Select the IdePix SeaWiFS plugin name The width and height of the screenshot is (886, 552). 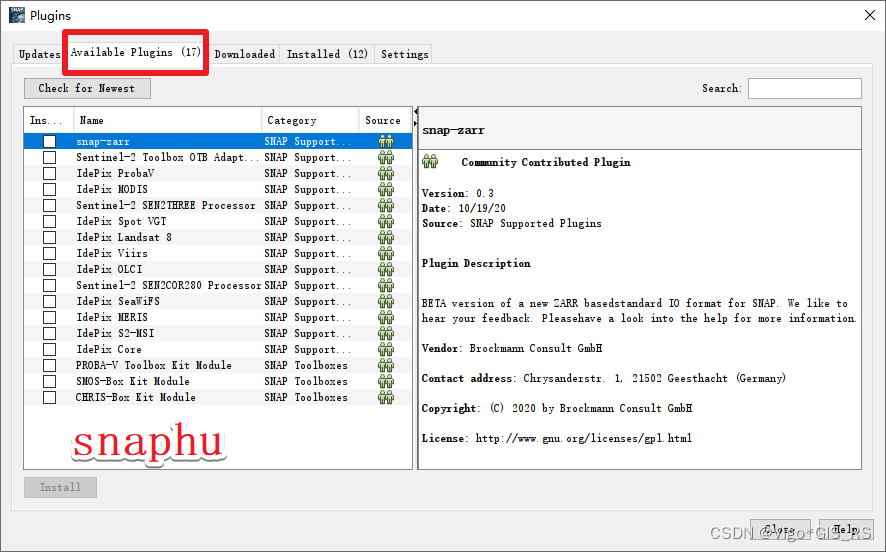(118, 302)
